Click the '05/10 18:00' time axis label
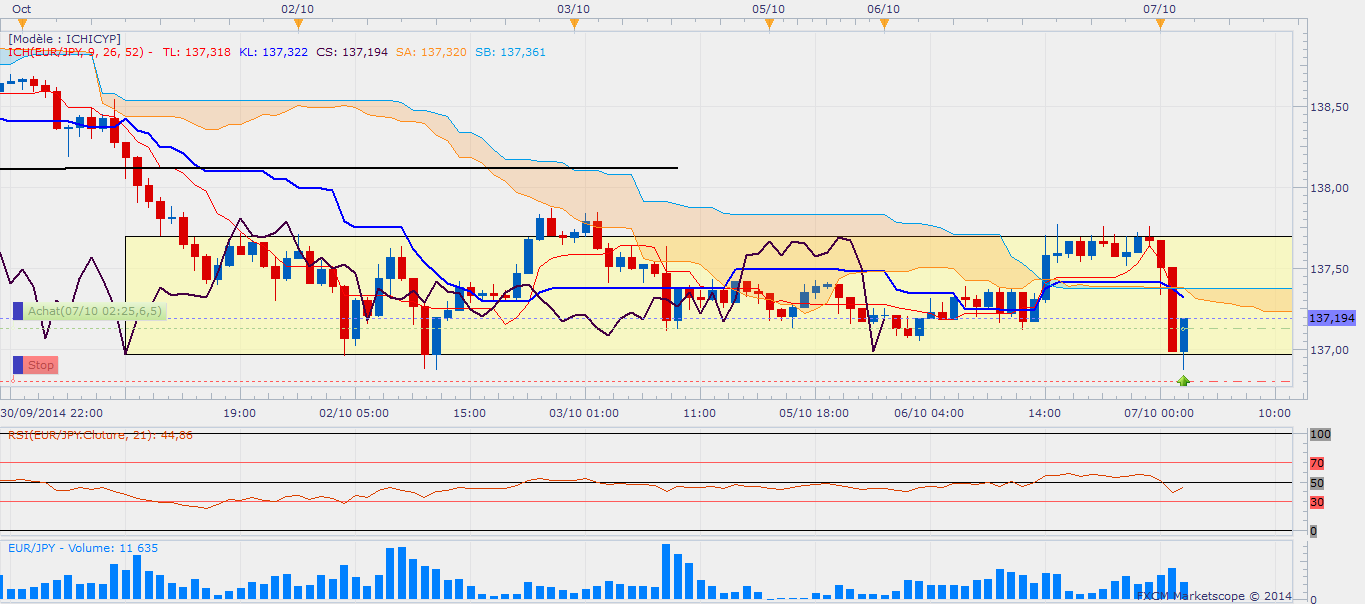Image resolution: width=1365 pixels, height=604 pixels. (x=814, y=412)
